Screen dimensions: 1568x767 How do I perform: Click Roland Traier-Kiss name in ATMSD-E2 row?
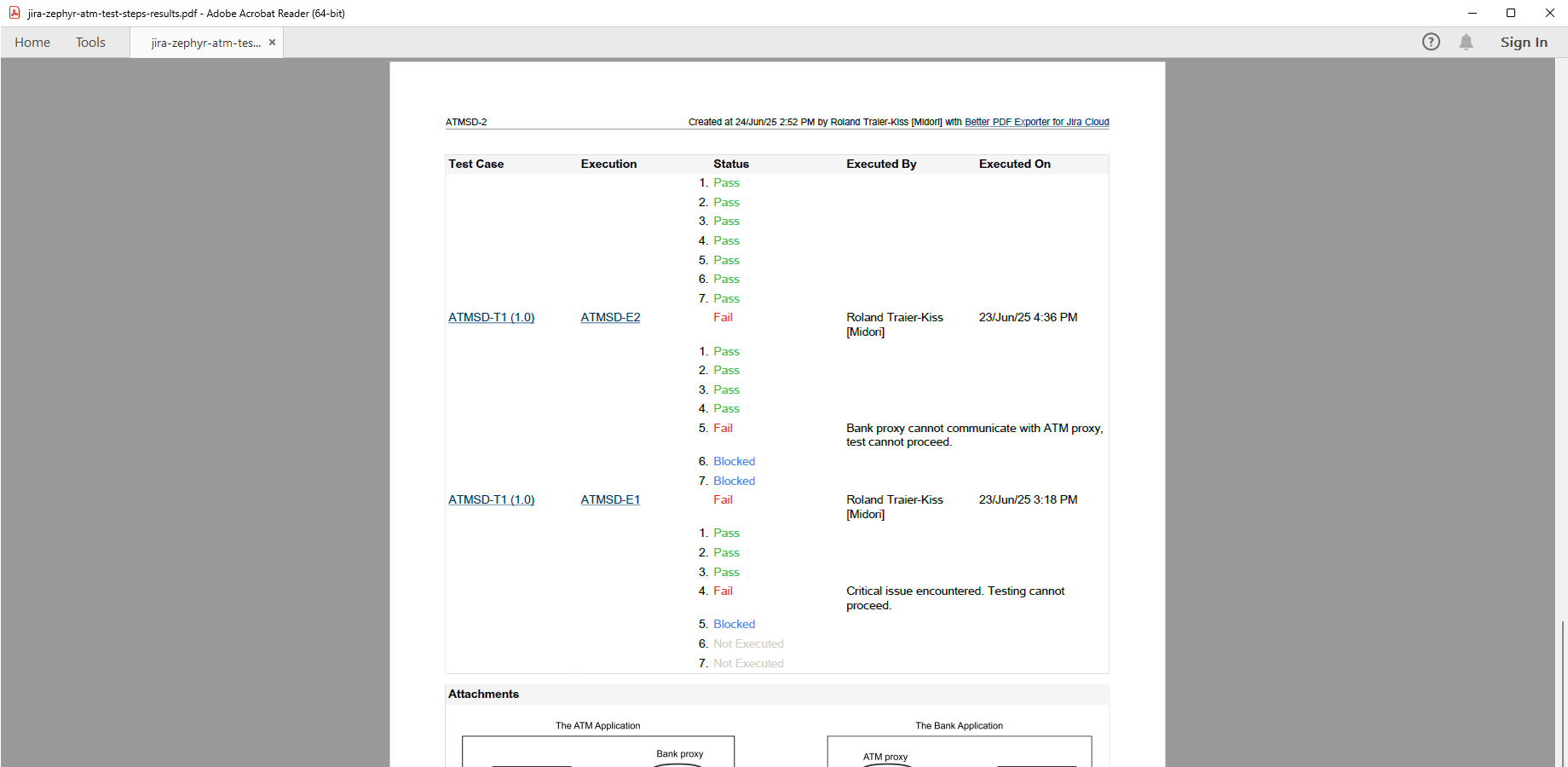(x=895, y=324)
